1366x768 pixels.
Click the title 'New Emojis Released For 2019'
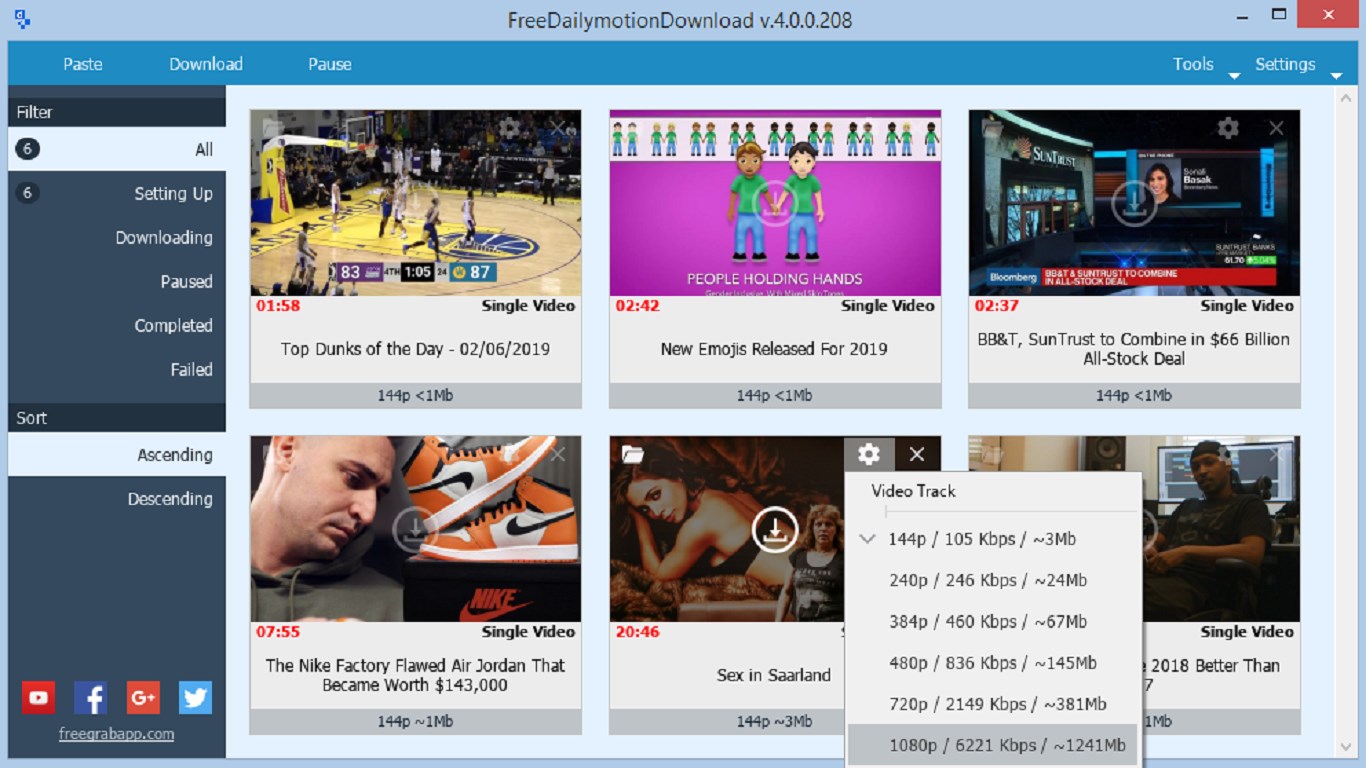click(x=774, y=349)
